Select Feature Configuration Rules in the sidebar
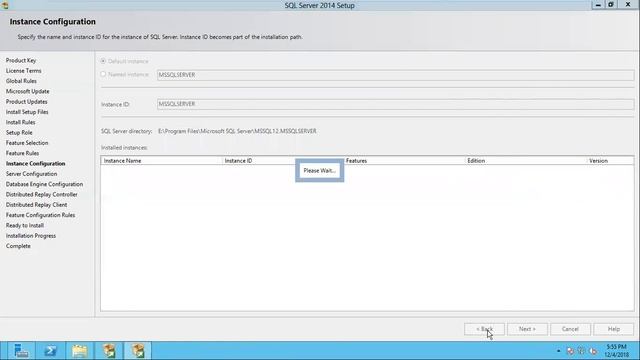 click(x=40, y=215)
